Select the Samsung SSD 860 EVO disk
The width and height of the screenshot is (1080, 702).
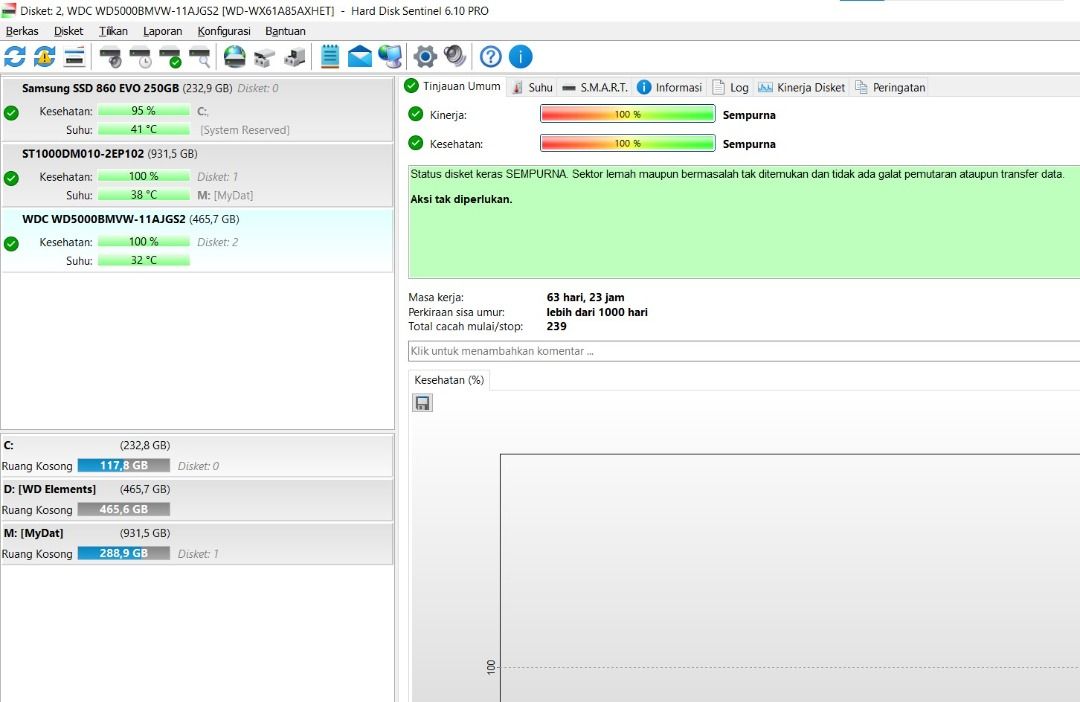(x=100, y=88)
